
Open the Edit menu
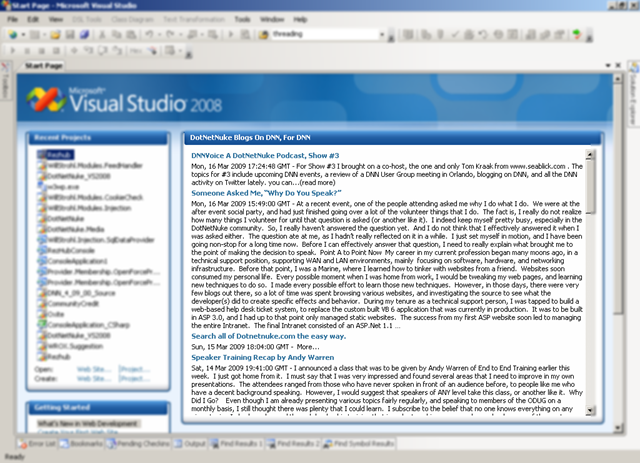(33, 19)
